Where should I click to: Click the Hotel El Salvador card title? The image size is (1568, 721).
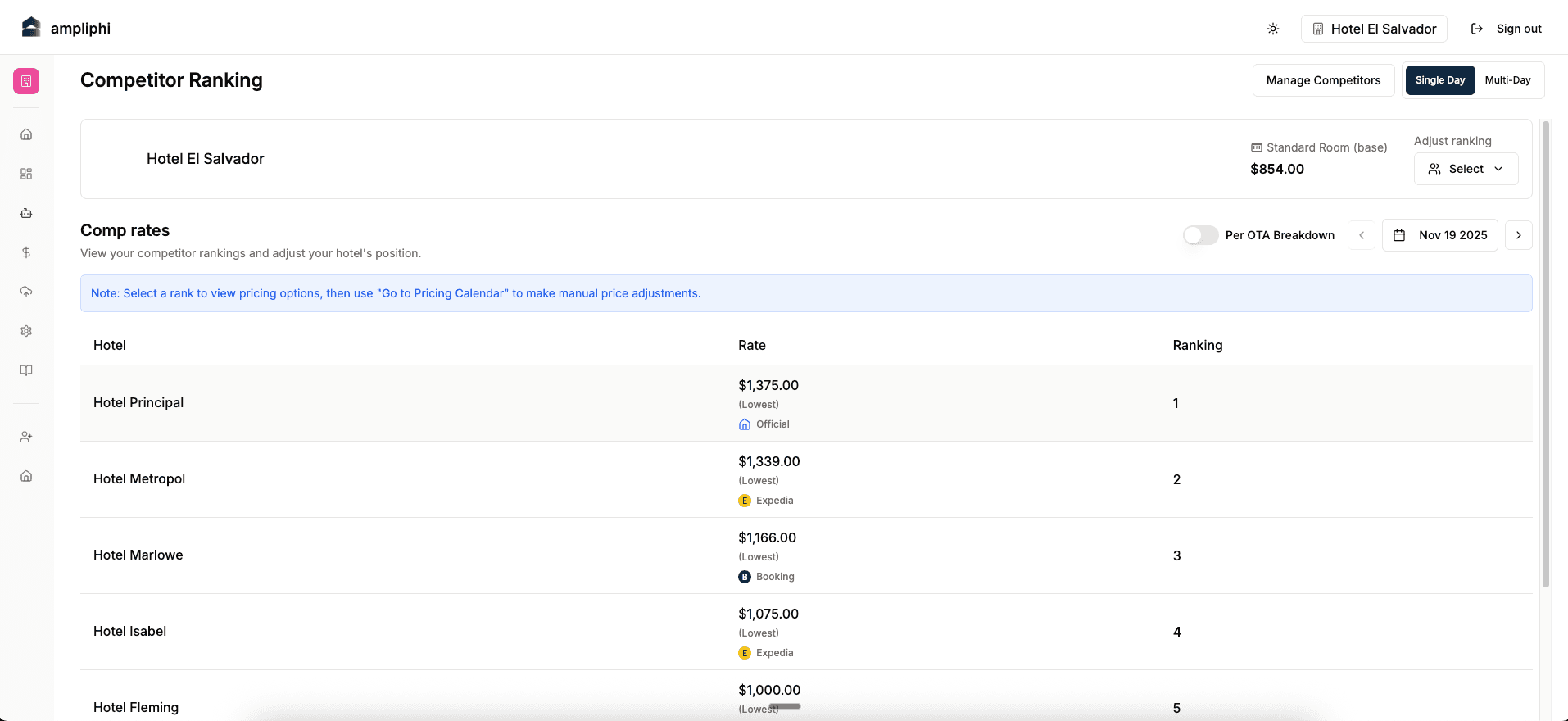pos(206,159)
